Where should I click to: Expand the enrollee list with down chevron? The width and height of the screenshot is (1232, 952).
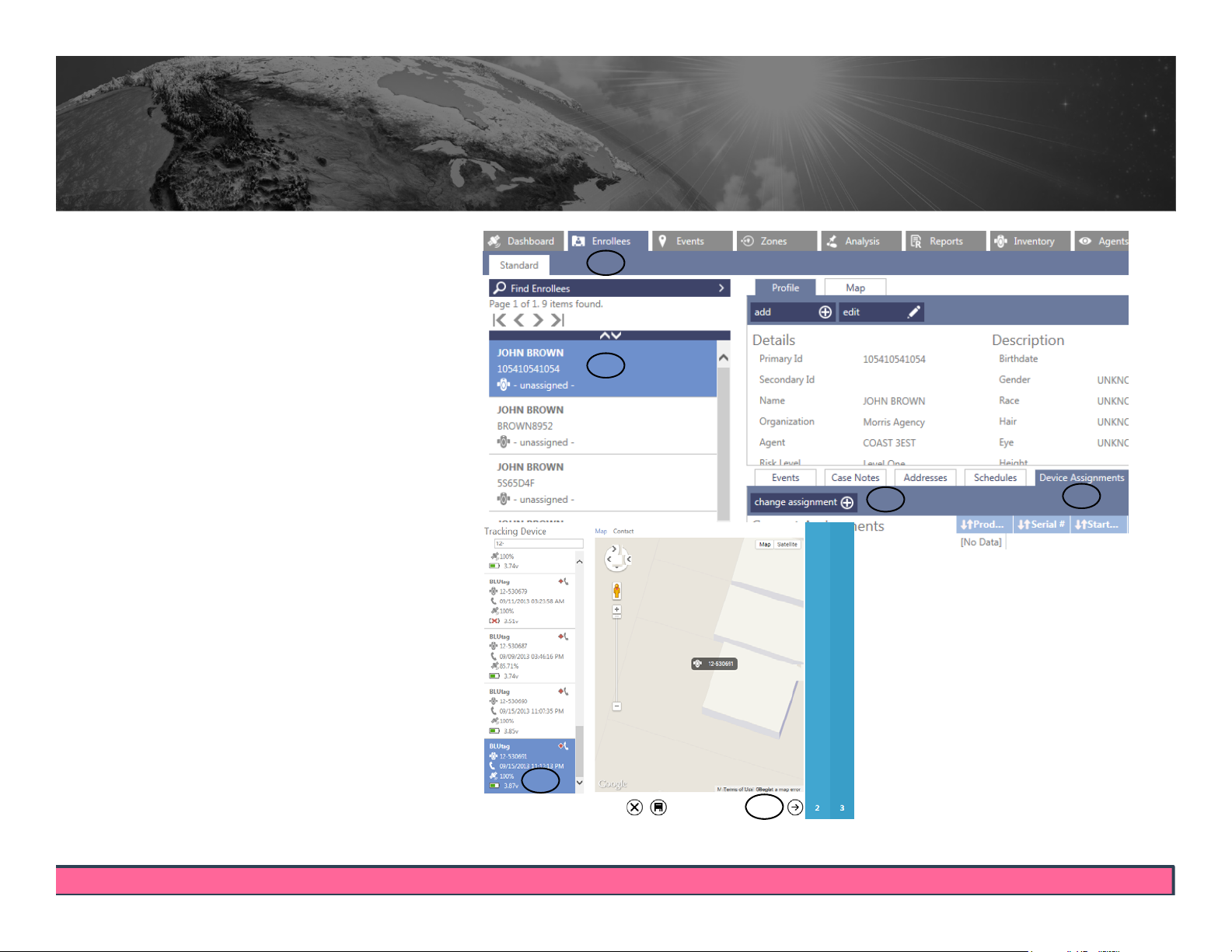click(616, 336)
